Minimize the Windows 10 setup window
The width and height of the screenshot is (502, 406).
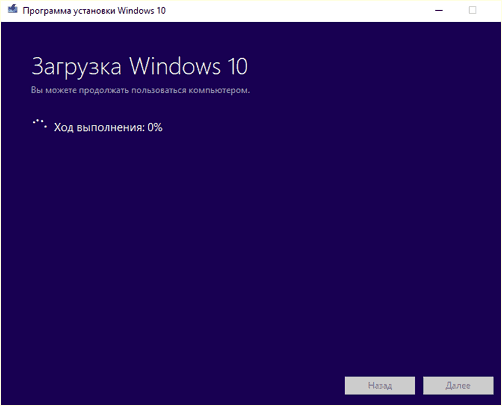tap(439, 10)
